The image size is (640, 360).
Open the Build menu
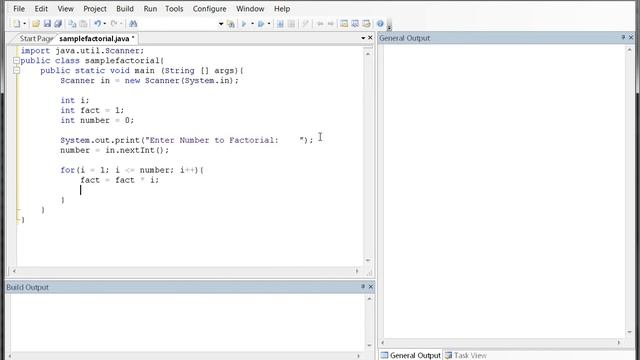click(125, 9)
